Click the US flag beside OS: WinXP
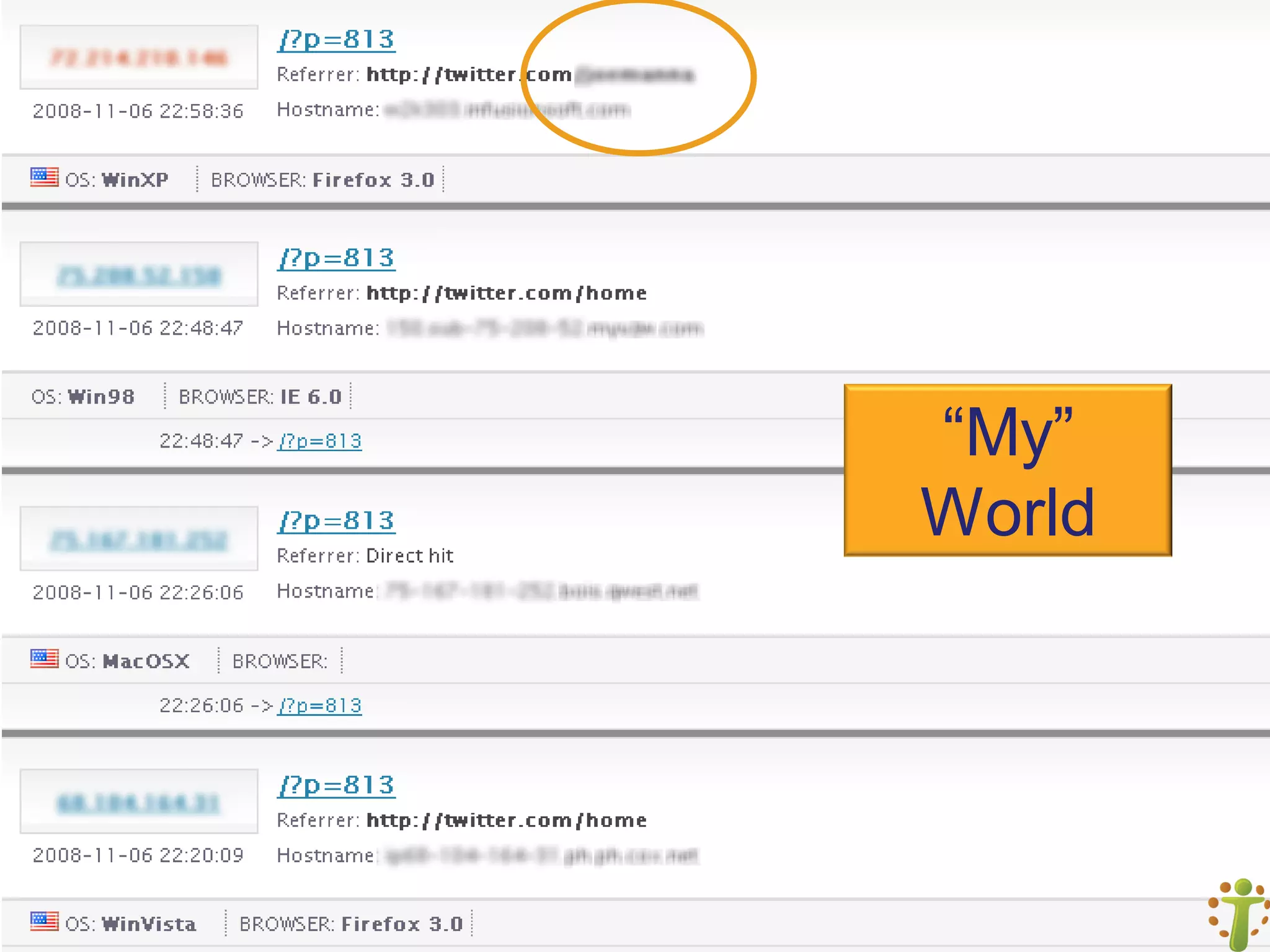Image resolution: width=1270 pixels, height=952 pixels. click(45, 177)
